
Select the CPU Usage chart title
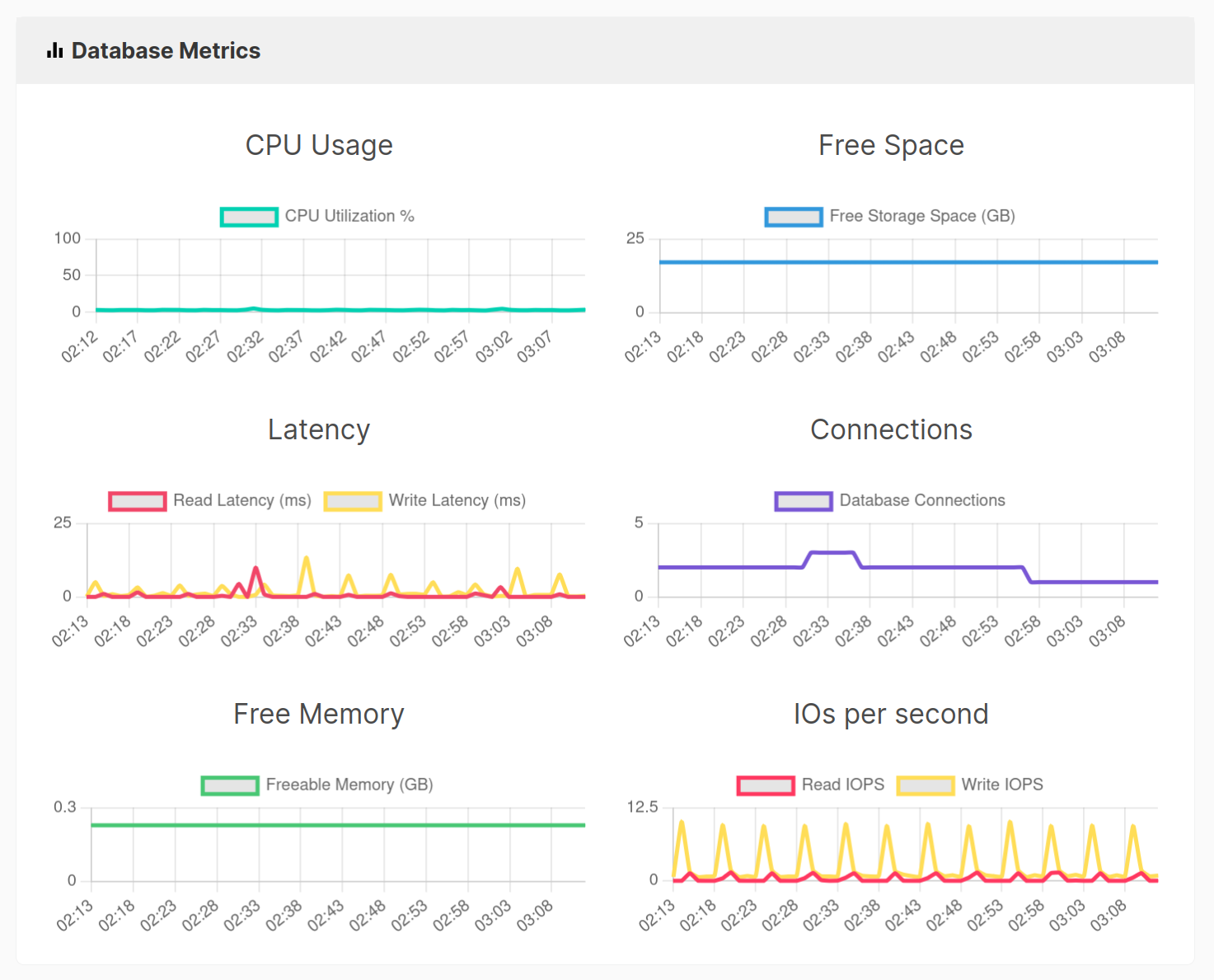pos(319,145)
